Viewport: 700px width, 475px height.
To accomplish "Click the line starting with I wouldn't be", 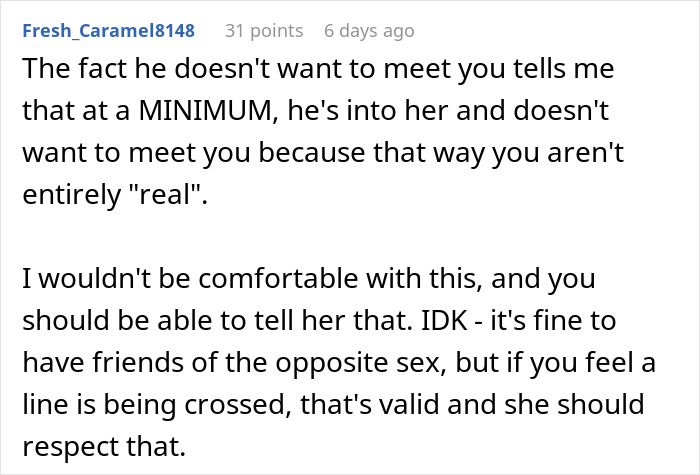I will 309,279.
